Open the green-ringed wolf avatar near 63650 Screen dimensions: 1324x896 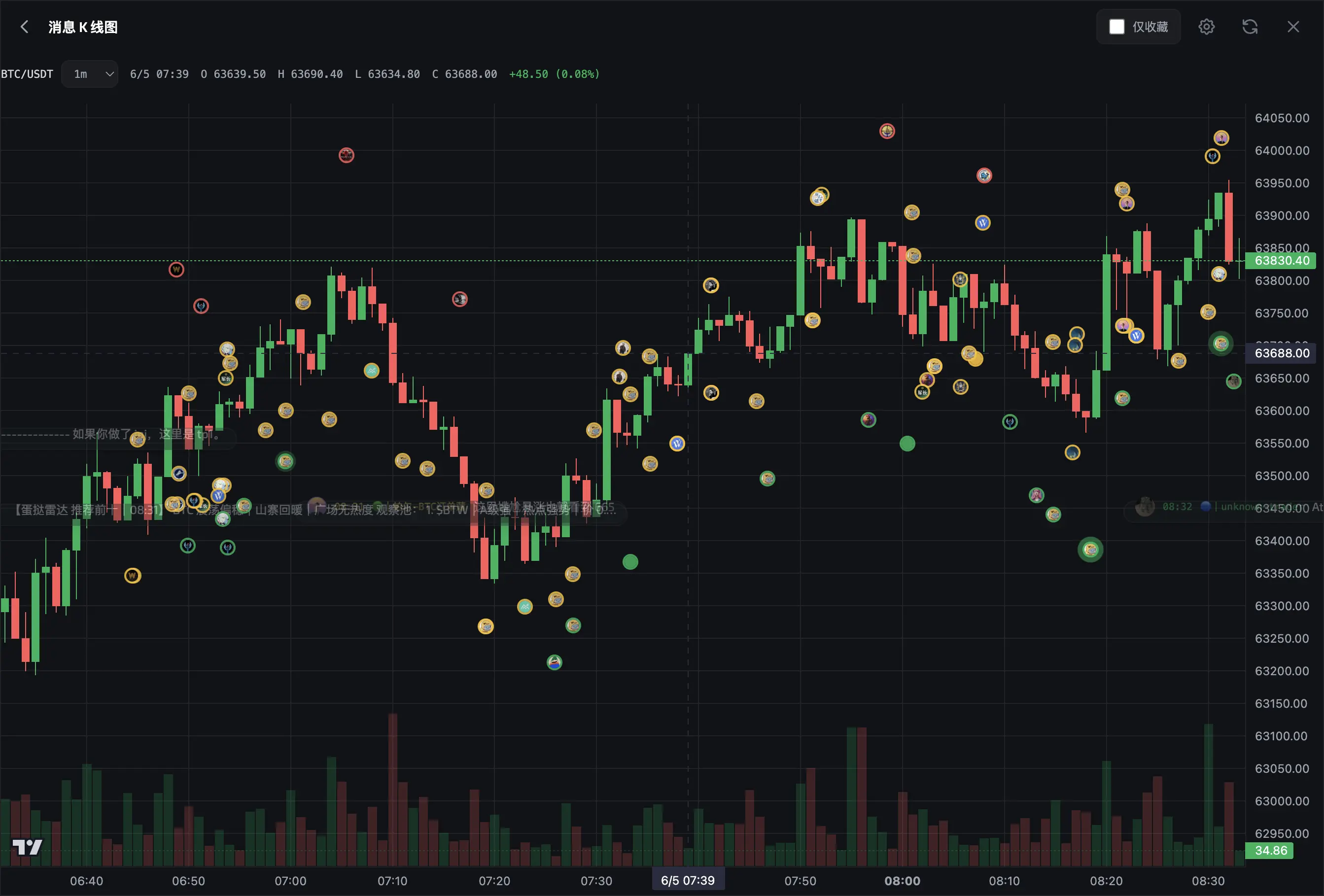[x=1233, y=381]
